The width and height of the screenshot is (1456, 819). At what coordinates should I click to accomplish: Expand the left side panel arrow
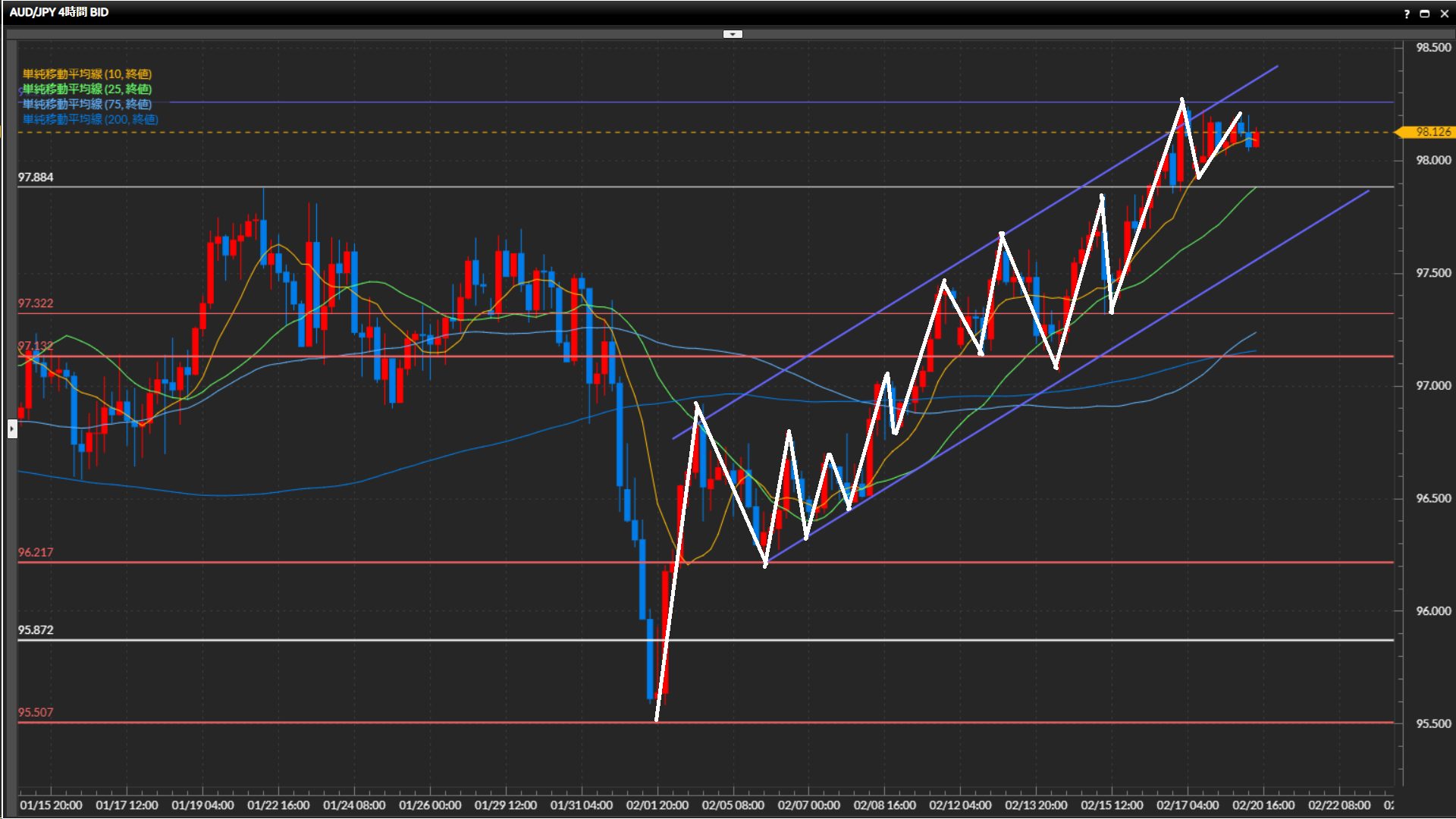pyautogui.click(x=12, y=429)
